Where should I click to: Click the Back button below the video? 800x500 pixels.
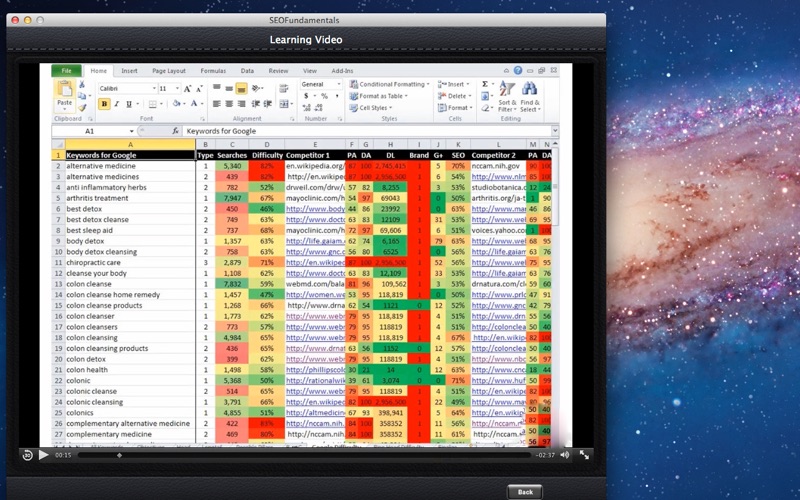tap(525, 492)
